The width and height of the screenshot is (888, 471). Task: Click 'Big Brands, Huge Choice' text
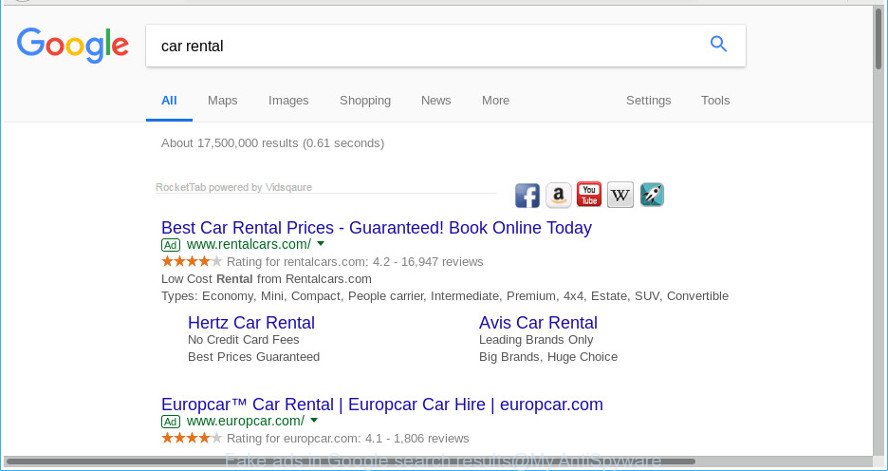pos(548,357)
